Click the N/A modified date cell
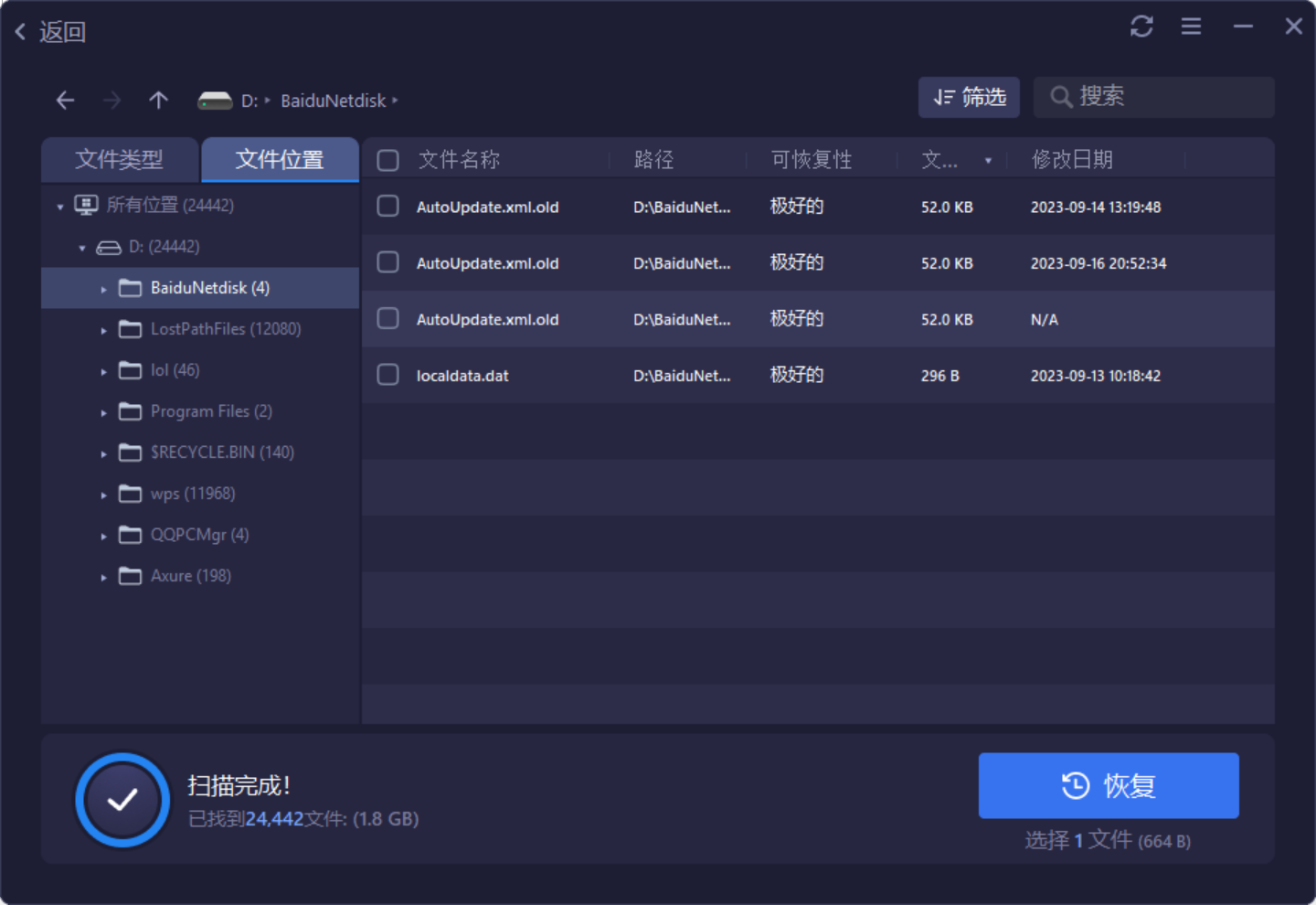 pyautogui.click(x=1045, y=320)
